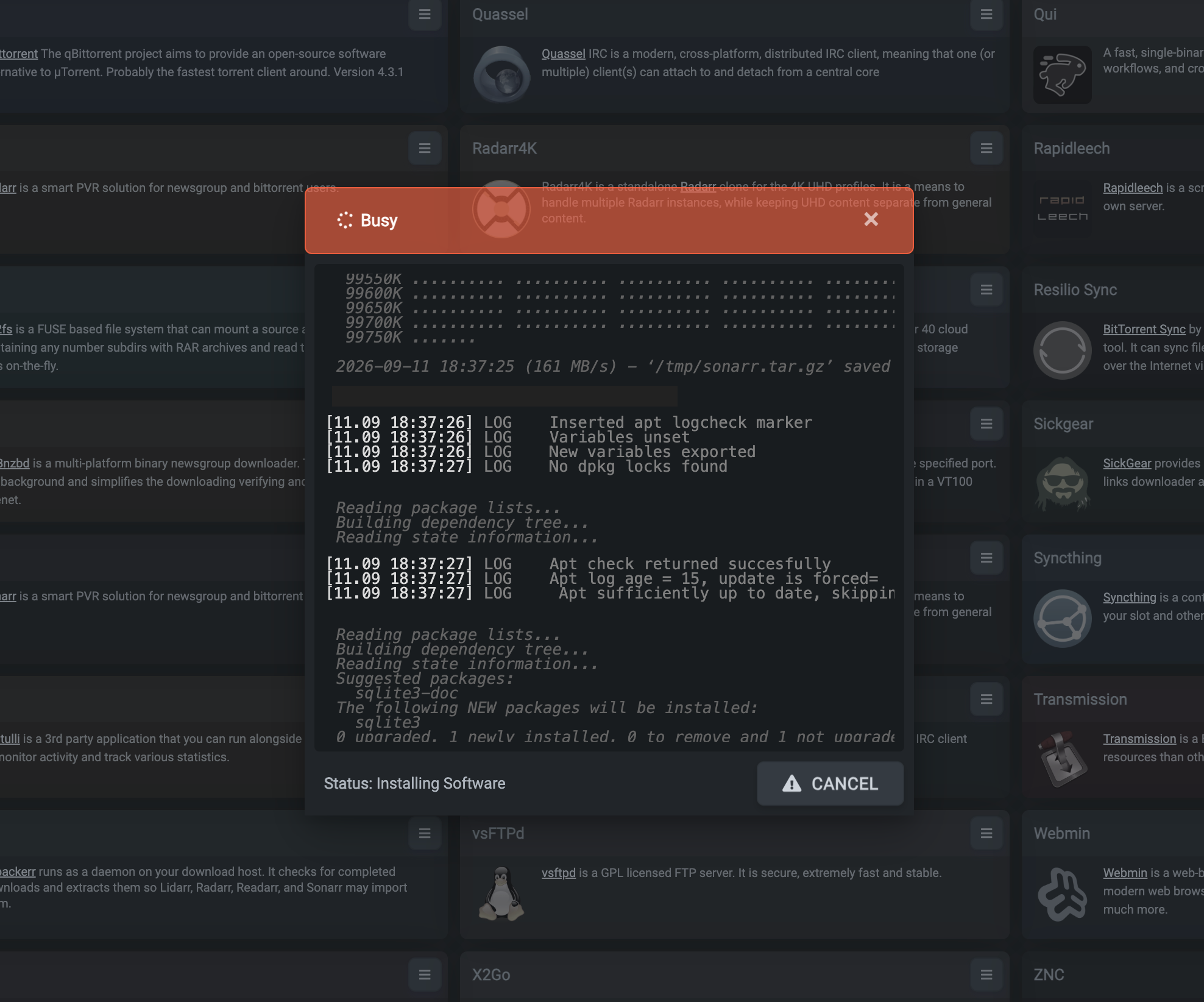1204x1002 pixels.
Task: Open the X2Go card hamburger menu
Action: 986,975
